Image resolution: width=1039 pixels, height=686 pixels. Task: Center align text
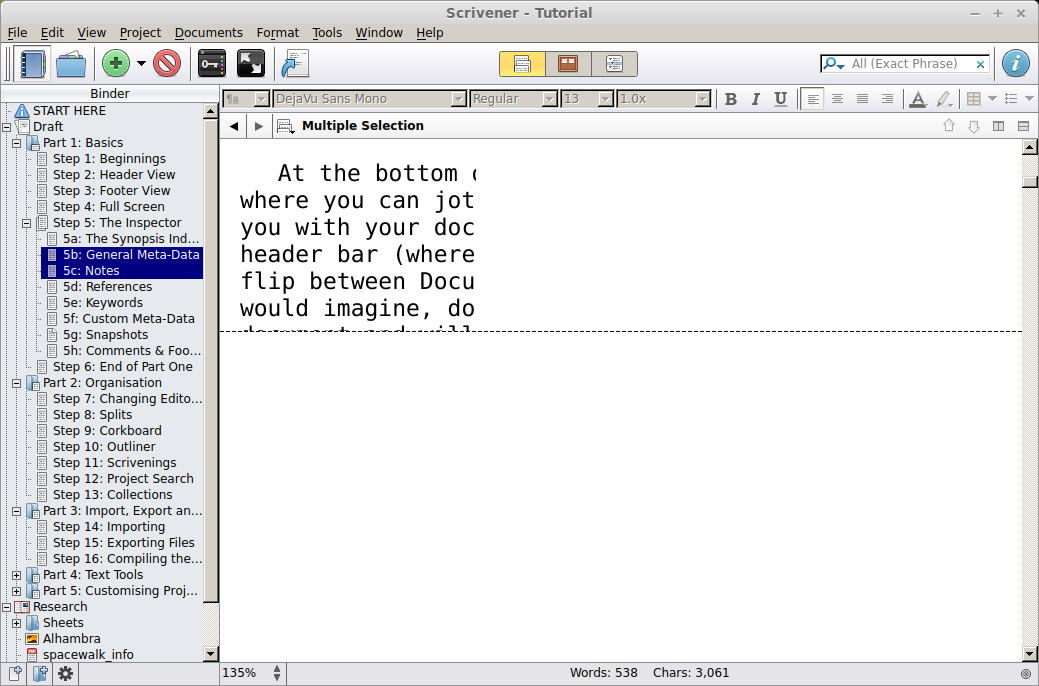(838, 99)
